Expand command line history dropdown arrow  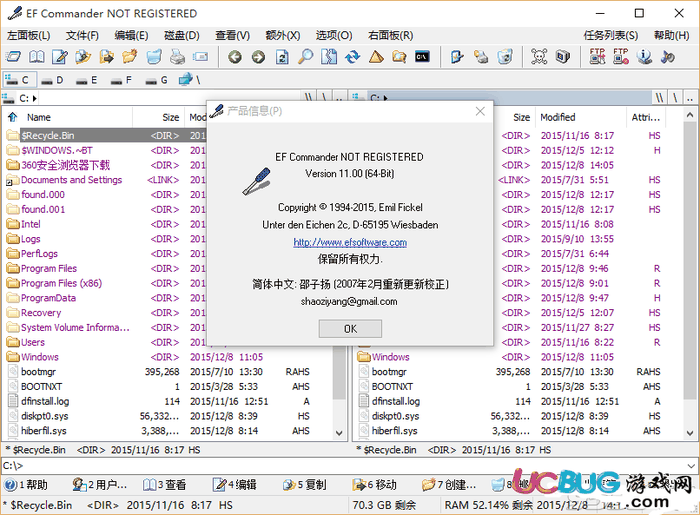click(x=691, y=466)
